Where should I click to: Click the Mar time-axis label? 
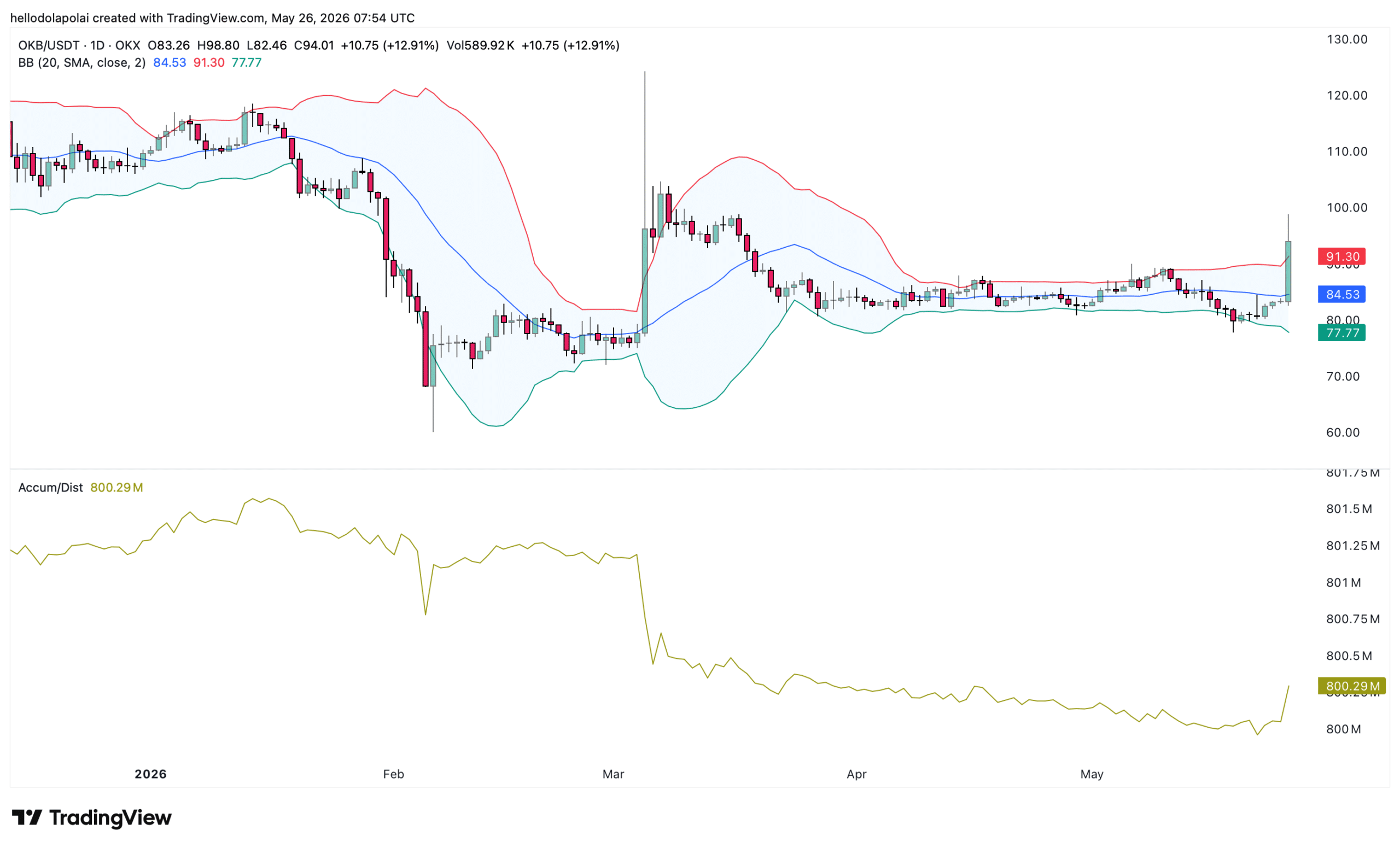click(x=613, y=774)
